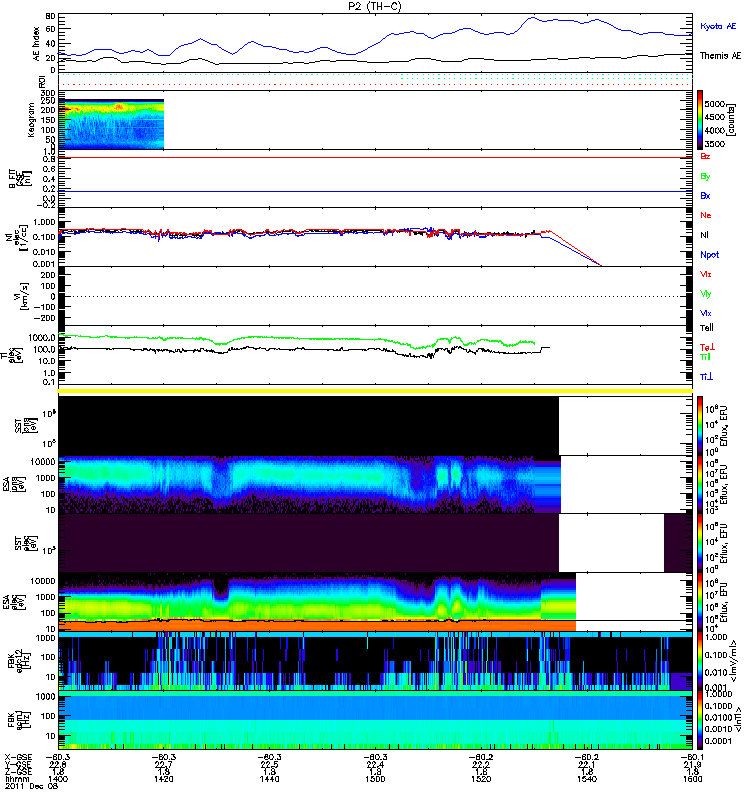
Task: Click the plot title P2 (TH-C)
Action: pos(375,6)
